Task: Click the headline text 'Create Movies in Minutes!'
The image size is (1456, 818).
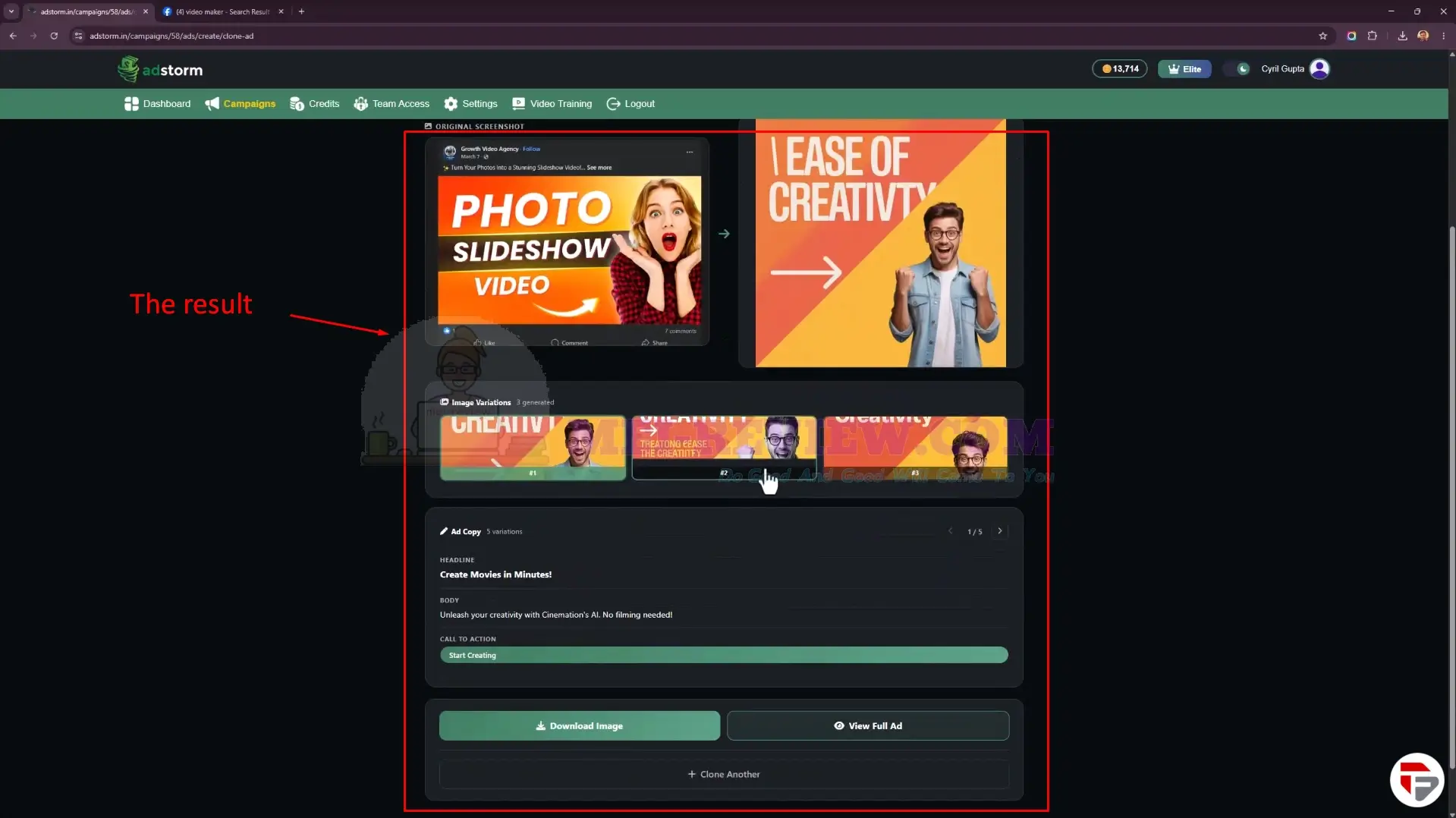Action: coord(495,574)
